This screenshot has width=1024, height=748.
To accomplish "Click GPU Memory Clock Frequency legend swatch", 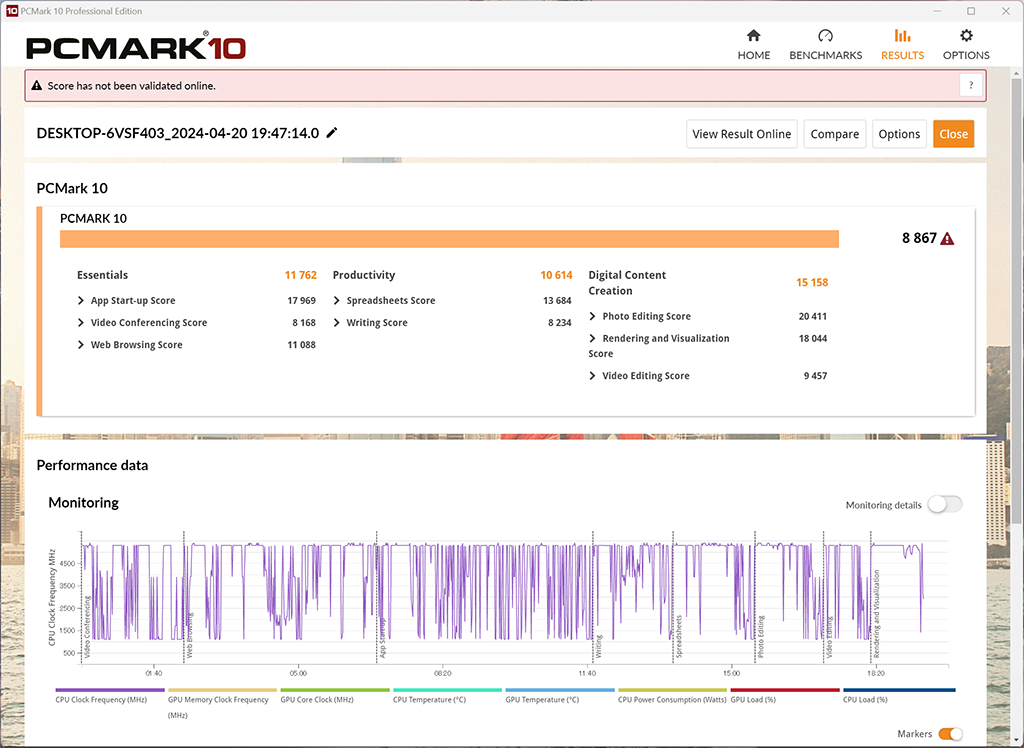I will point(222,690).
